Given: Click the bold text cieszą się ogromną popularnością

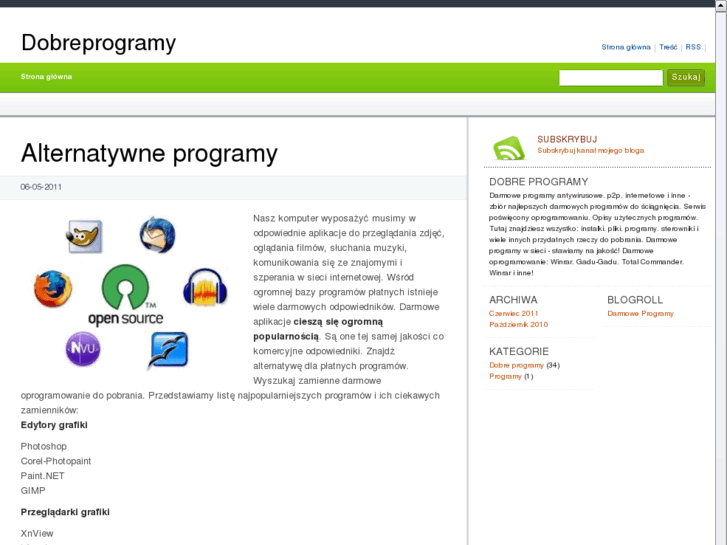Looking at the screenshot, I should point(318,329).
